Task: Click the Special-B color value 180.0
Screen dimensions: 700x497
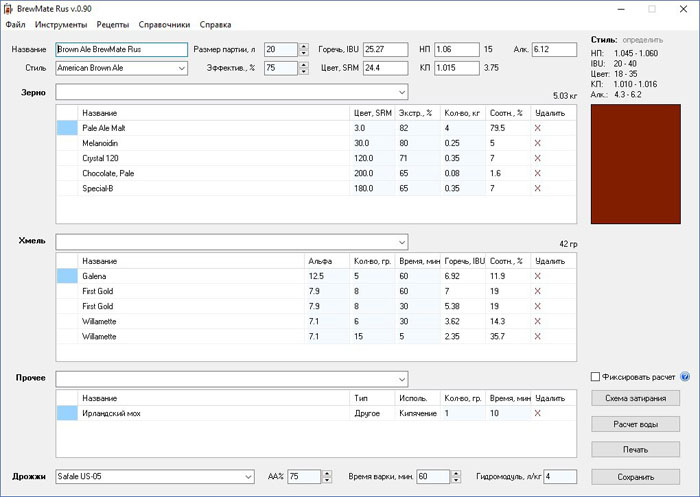Action: click(372, 188)
